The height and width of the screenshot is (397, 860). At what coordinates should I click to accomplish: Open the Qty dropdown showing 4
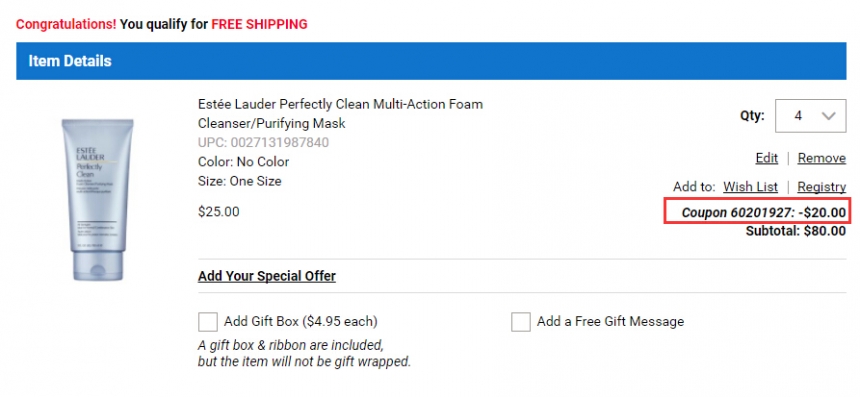pos(810,116)
